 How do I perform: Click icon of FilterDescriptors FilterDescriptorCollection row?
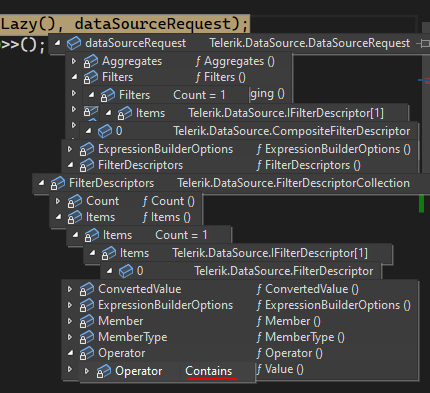58,183
